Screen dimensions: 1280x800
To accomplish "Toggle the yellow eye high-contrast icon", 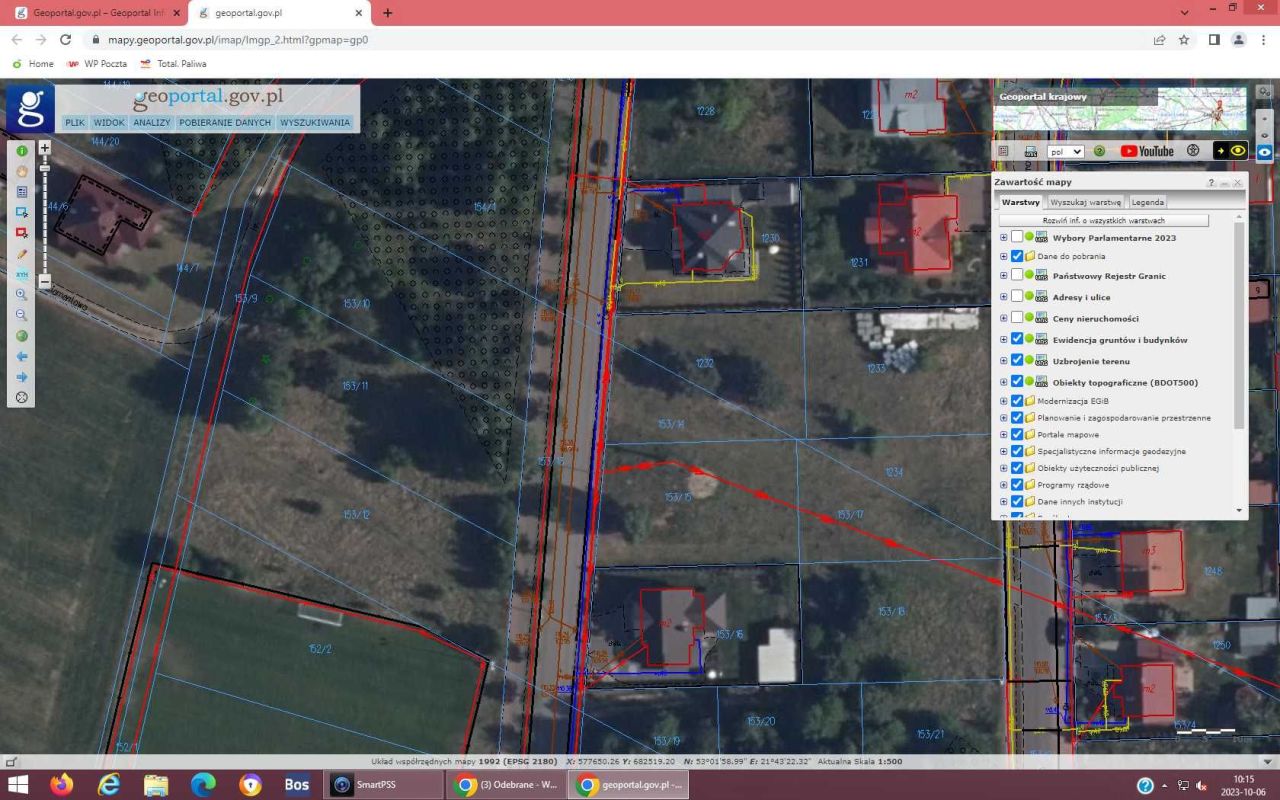I will coord(1231,151).
